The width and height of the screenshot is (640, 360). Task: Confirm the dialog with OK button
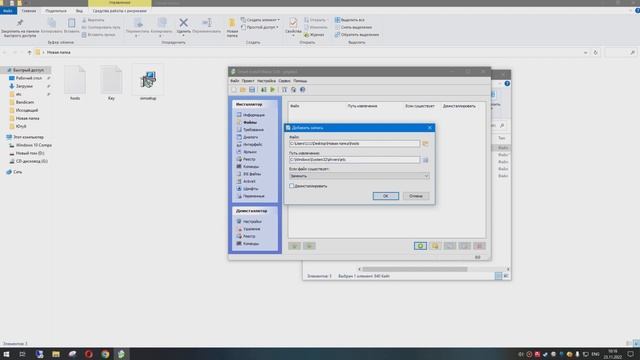[x=386, y=196]
